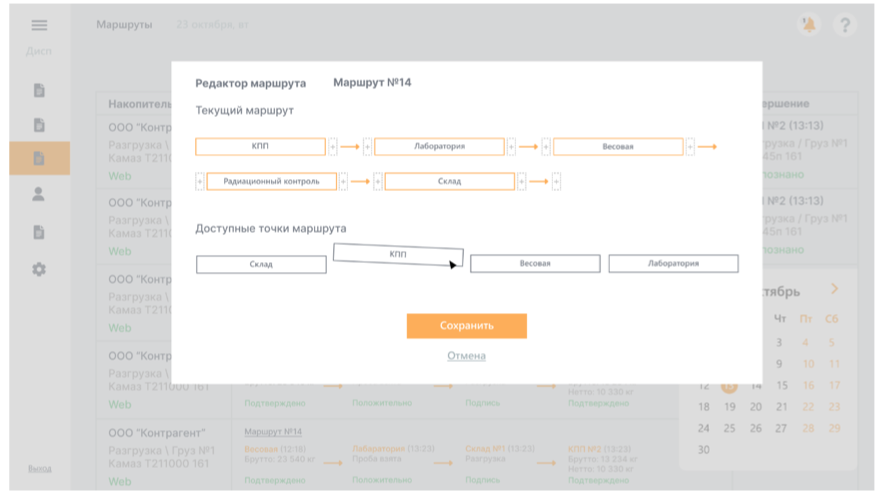Image resolution: width=883 pixels, height=501 pixels.
Task: Cancel editing via Отмена link
Action: tap(466, 356)
